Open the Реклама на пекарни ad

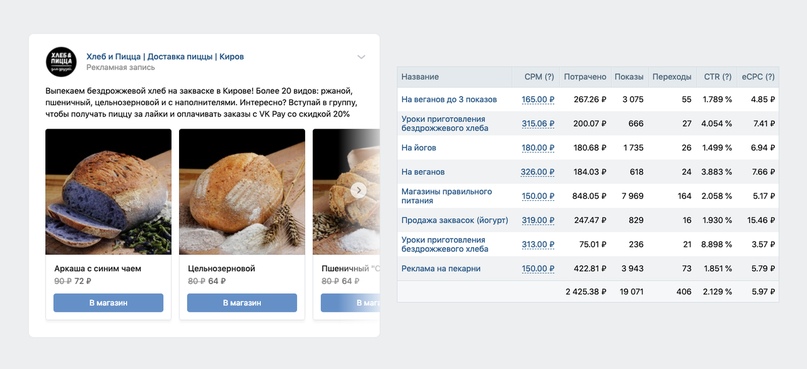[x=441, y=269]
